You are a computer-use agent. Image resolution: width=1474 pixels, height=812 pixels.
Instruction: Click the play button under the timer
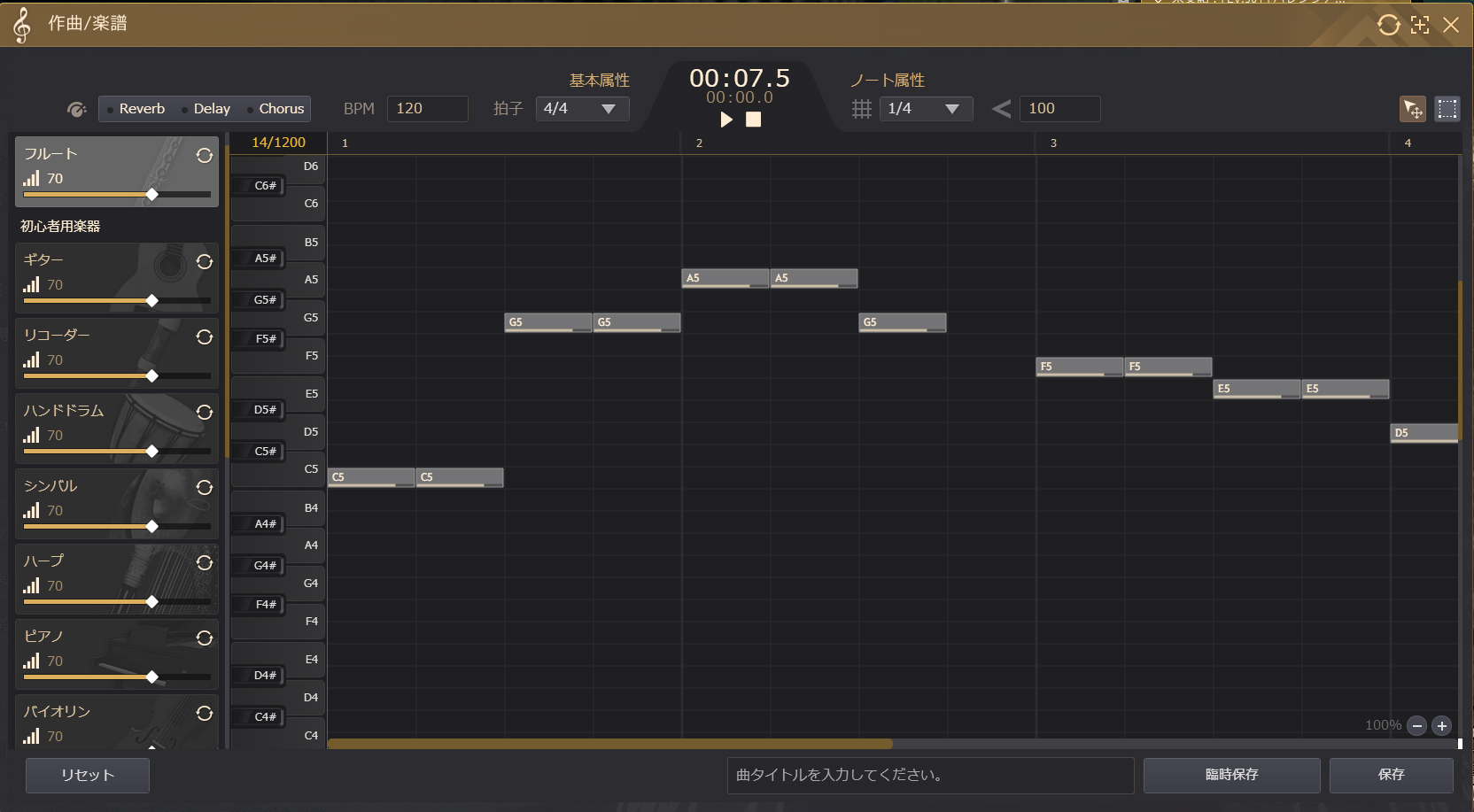pos(726,120)
